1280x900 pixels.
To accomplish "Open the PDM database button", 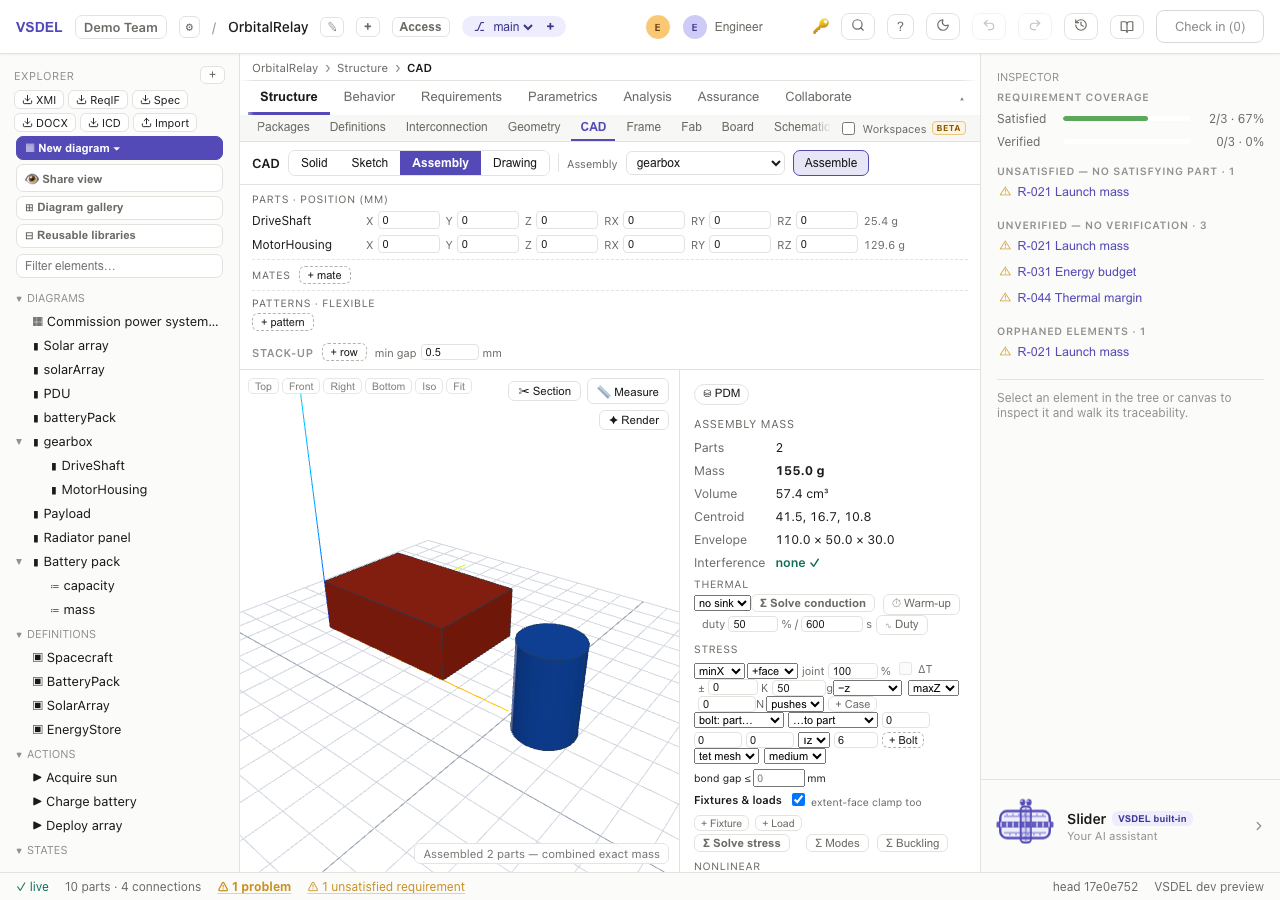I will point(721,394).
